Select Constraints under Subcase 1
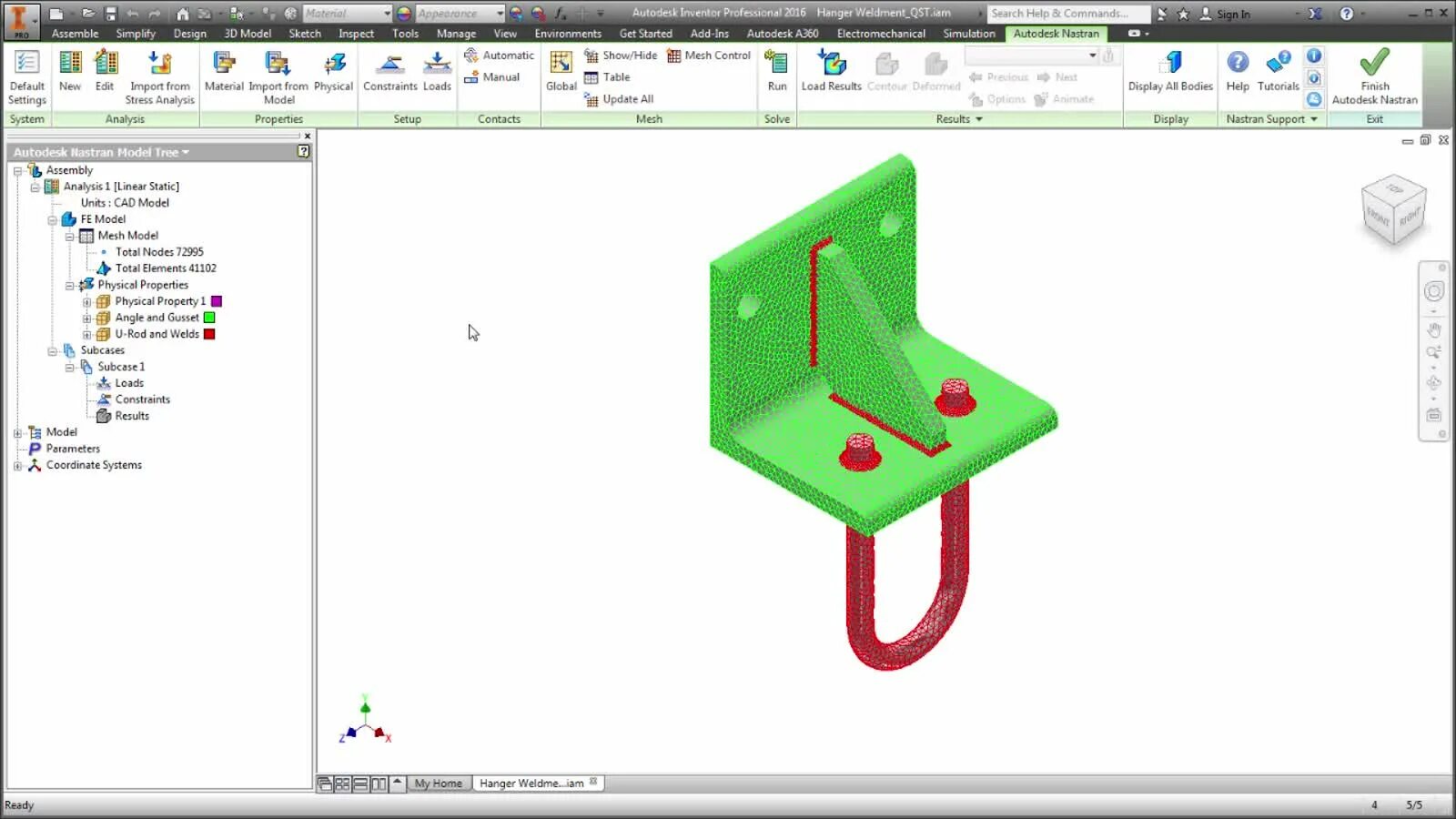This screenshot has width=1456, height=819. 143,399
